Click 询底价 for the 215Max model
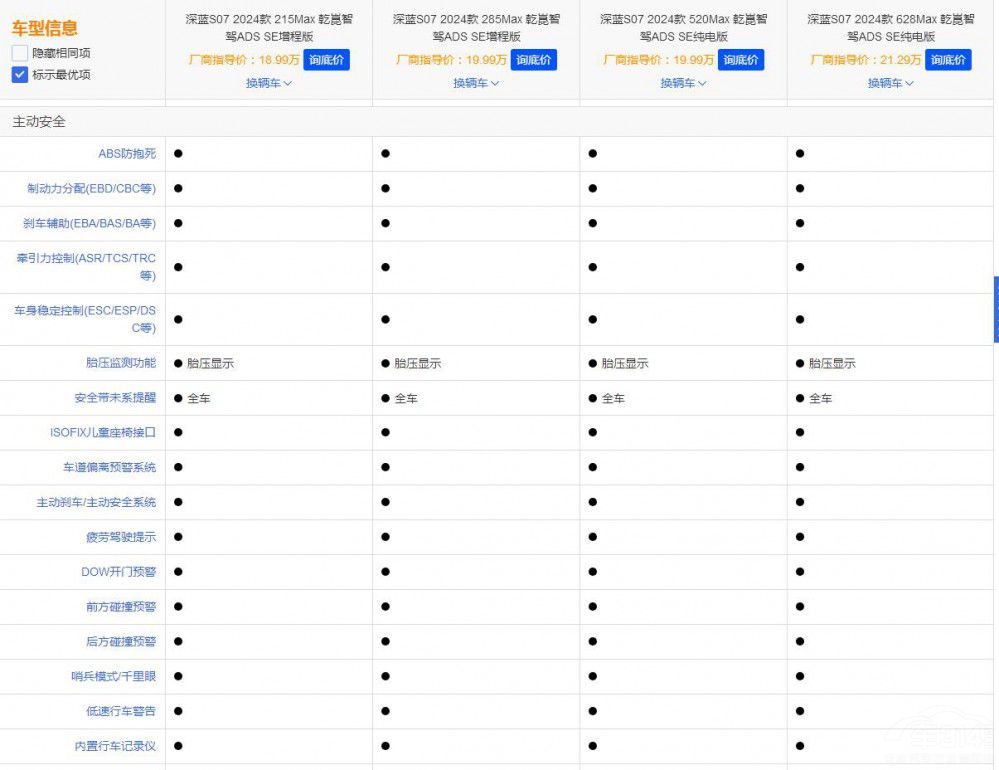 pos(327,60)
